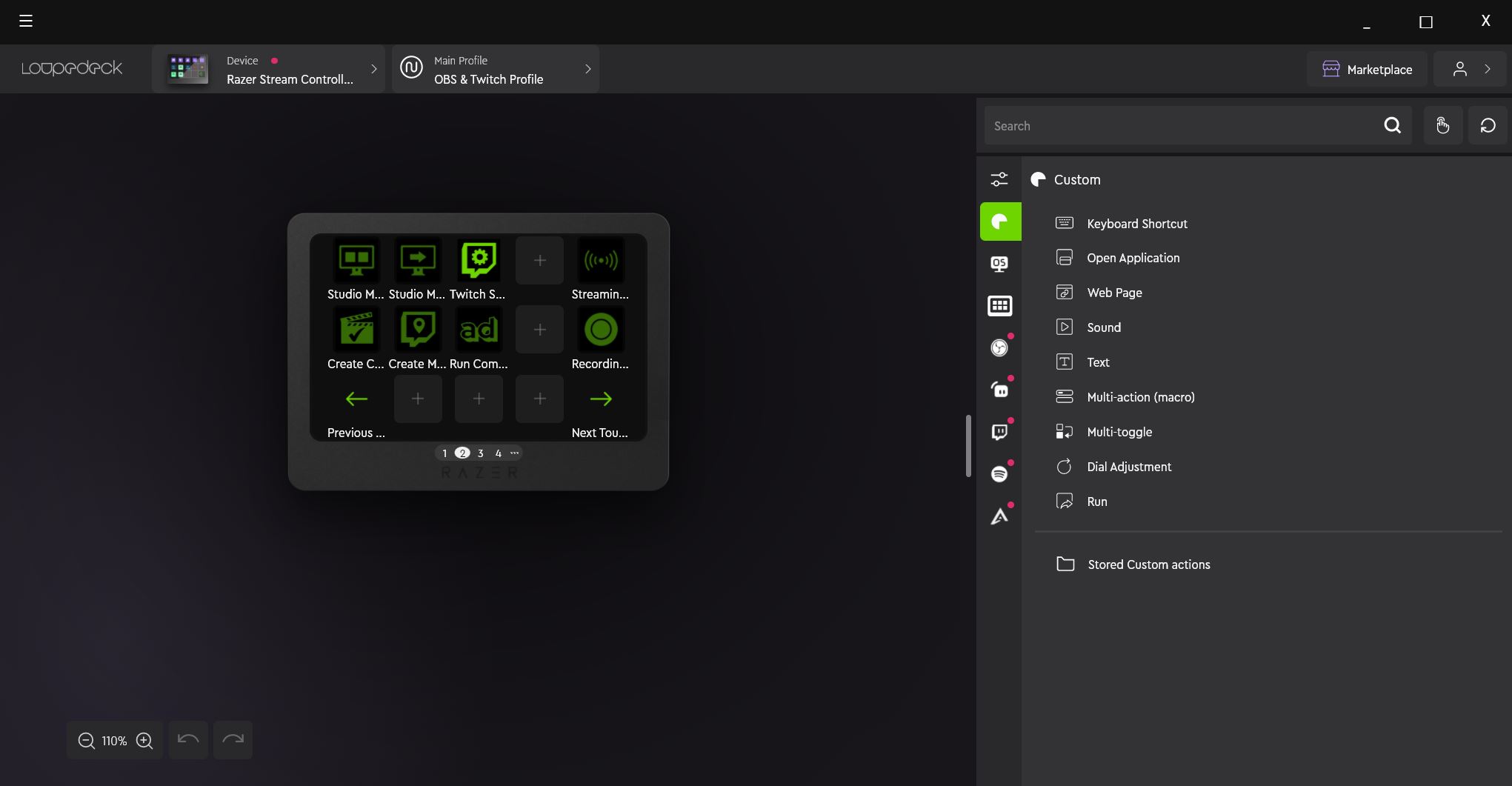This screenshot has width=1512, height=786.
Task: Select the Multi-action (macro) item
Action: [1140, 397]
